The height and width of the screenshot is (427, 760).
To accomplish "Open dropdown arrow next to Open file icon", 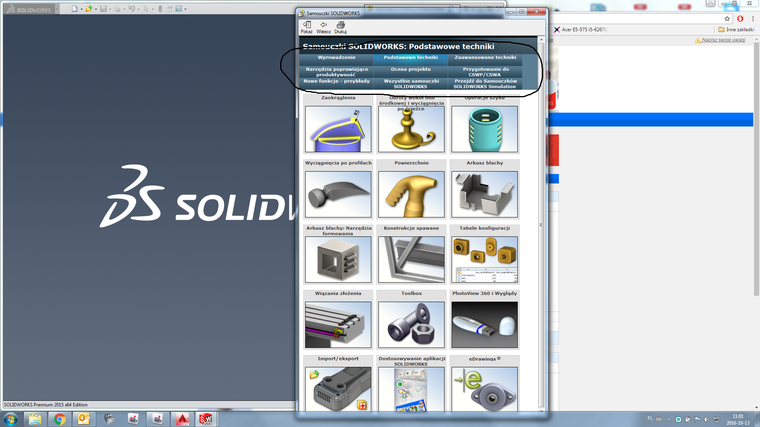I will point(96,9).
